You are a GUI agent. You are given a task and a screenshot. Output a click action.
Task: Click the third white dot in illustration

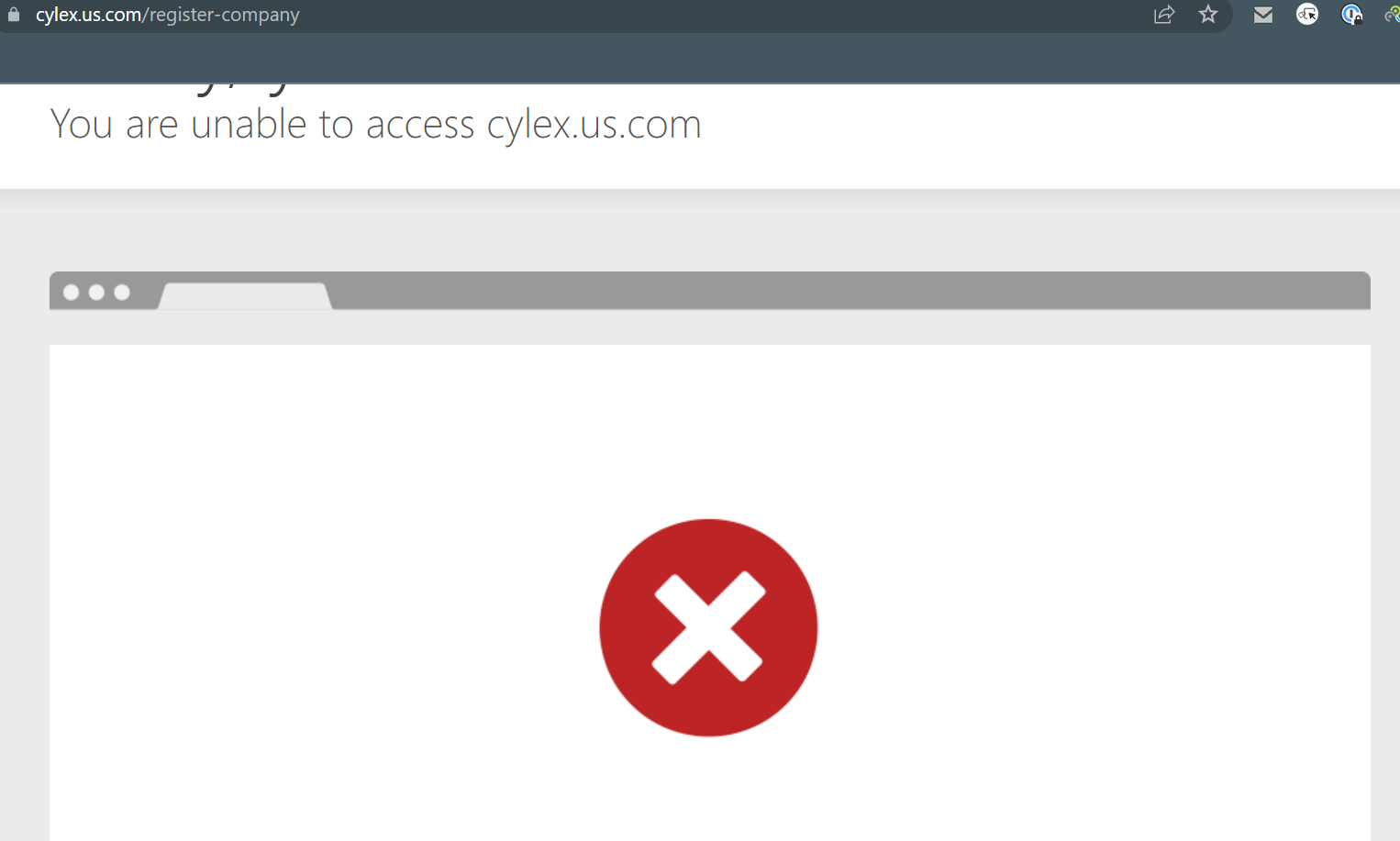click(122, 293)
